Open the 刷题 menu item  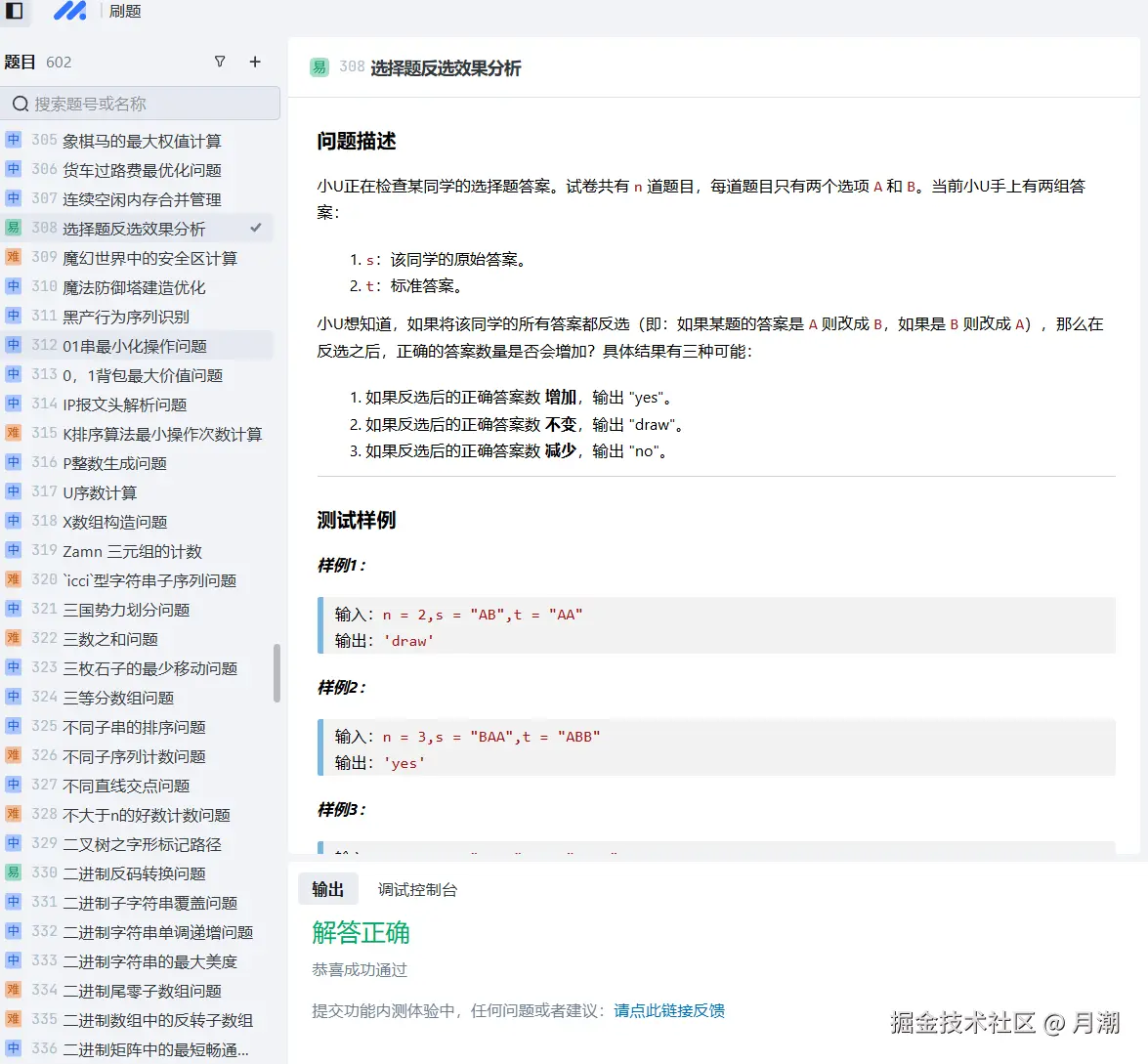coord(125,13)
